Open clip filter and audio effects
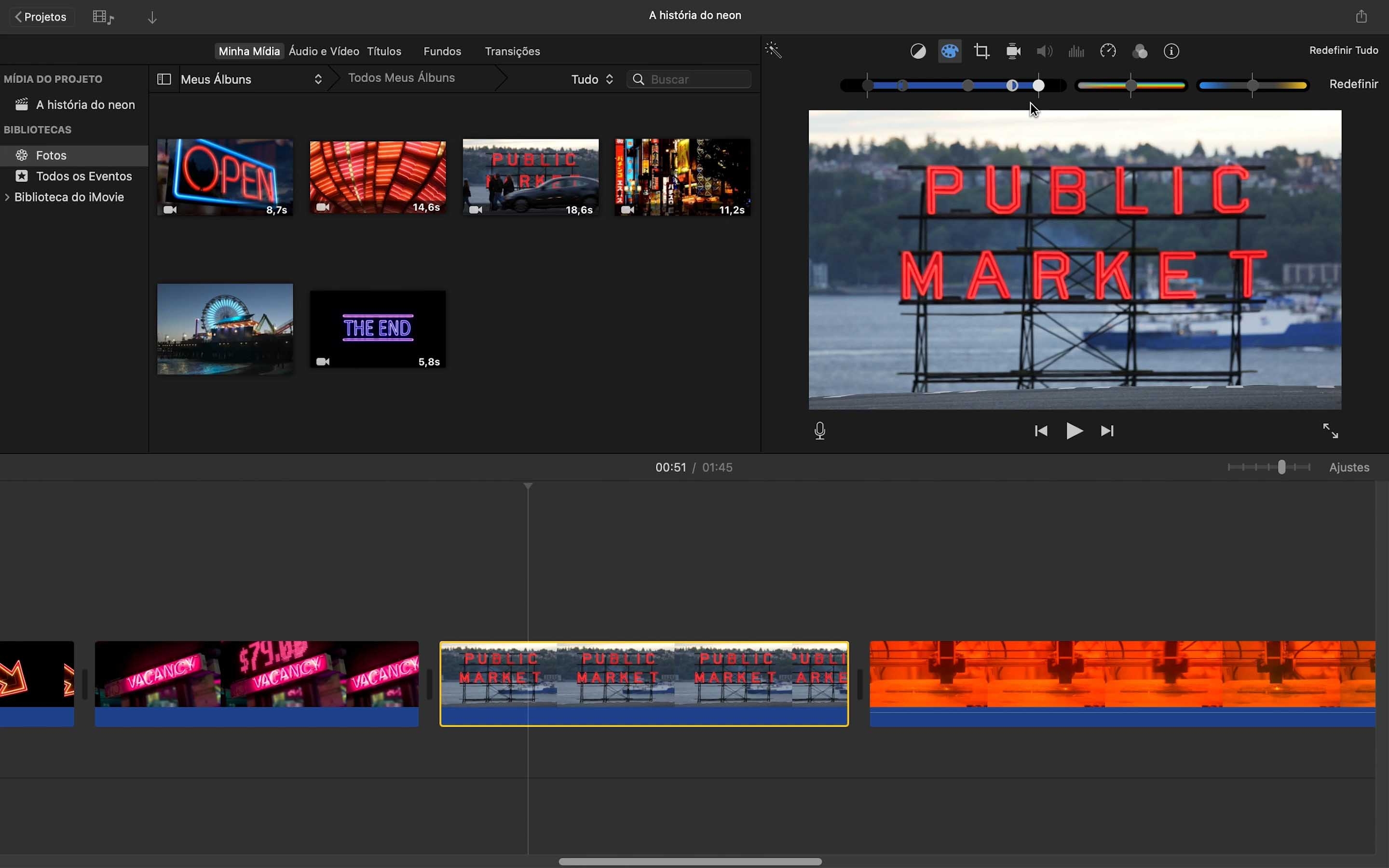Image resolution: width=1389 pixels, height=868 pixels. click(x=1140, y=52)
